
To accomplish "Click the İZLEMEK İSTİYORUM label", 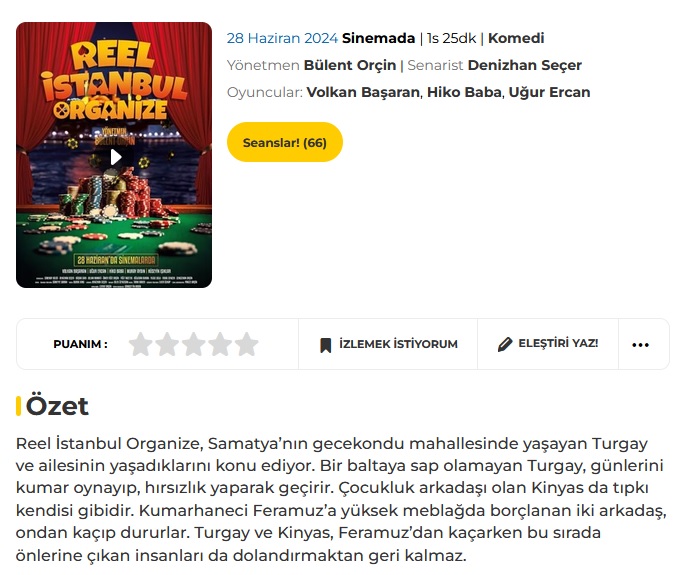I will pos(398,344).
